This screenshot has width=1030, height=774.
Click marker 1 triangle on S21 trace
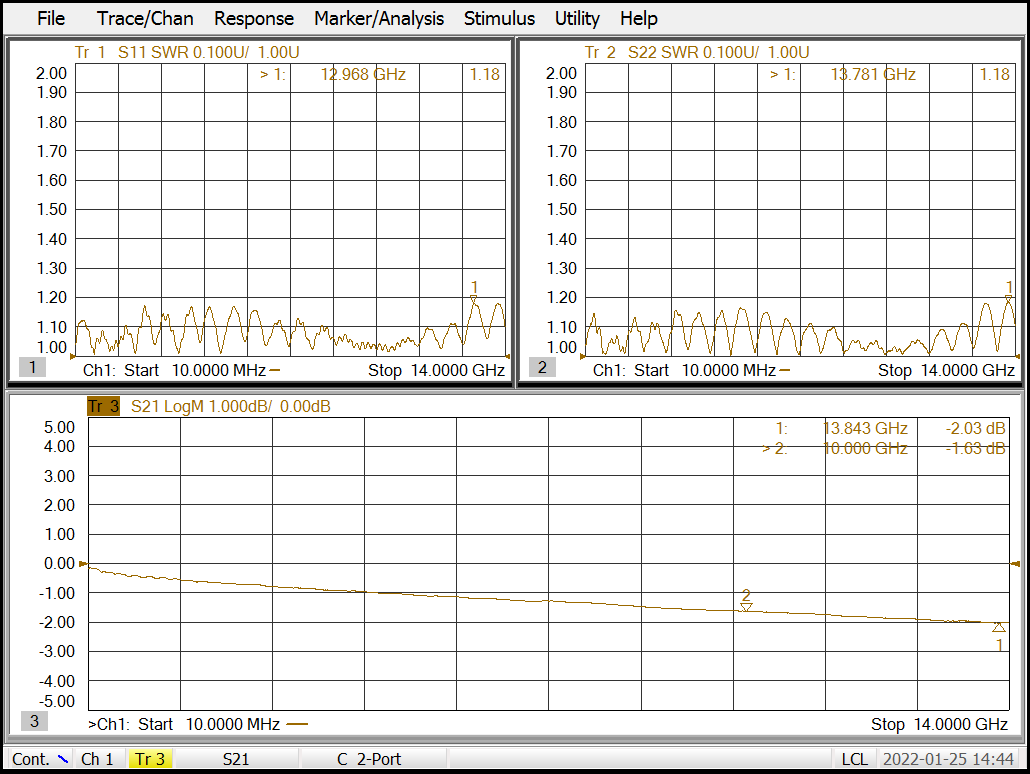tap(998, 627)
